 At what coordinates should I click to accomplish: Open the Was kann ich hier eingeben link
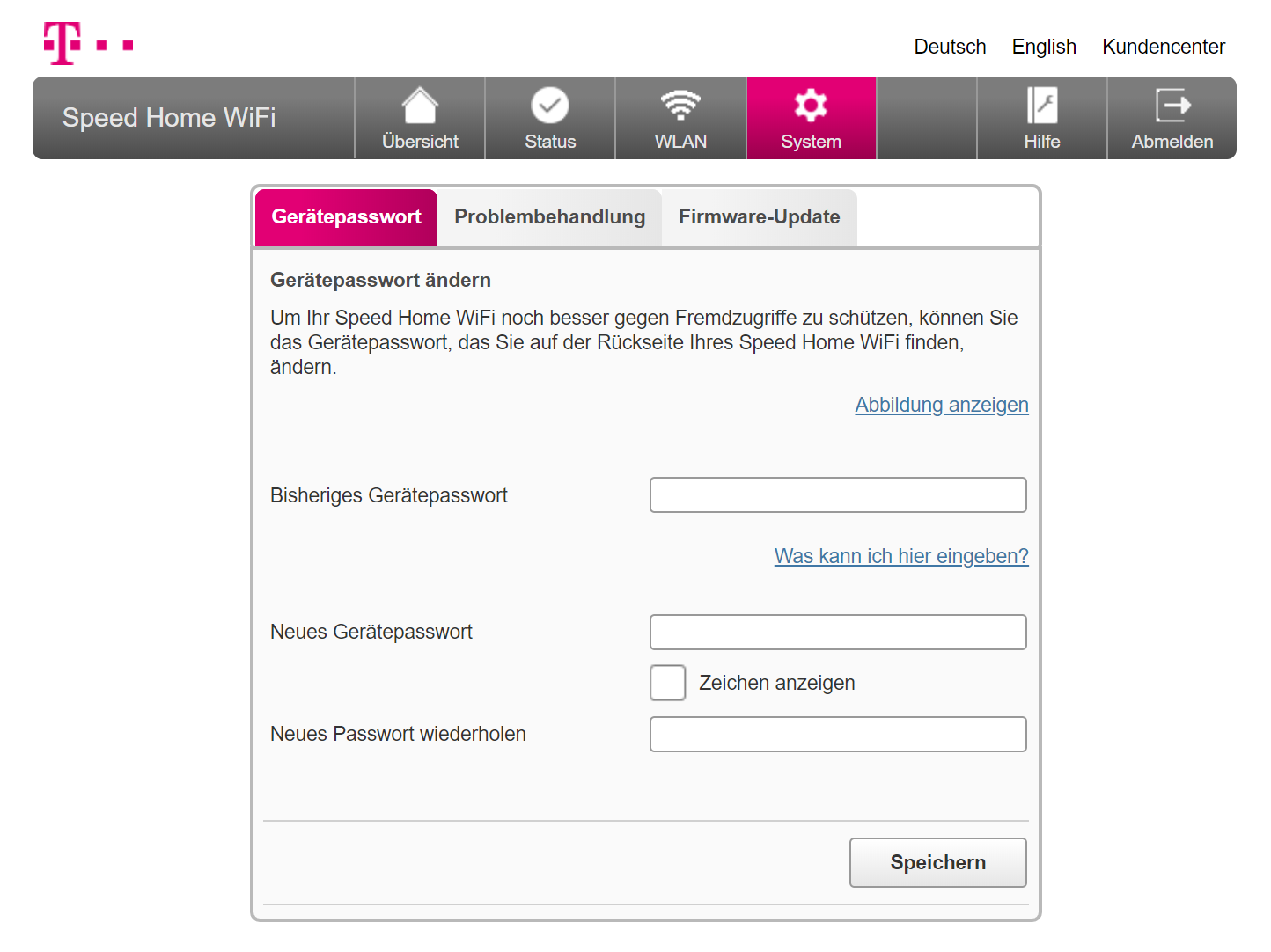(900, 556)
